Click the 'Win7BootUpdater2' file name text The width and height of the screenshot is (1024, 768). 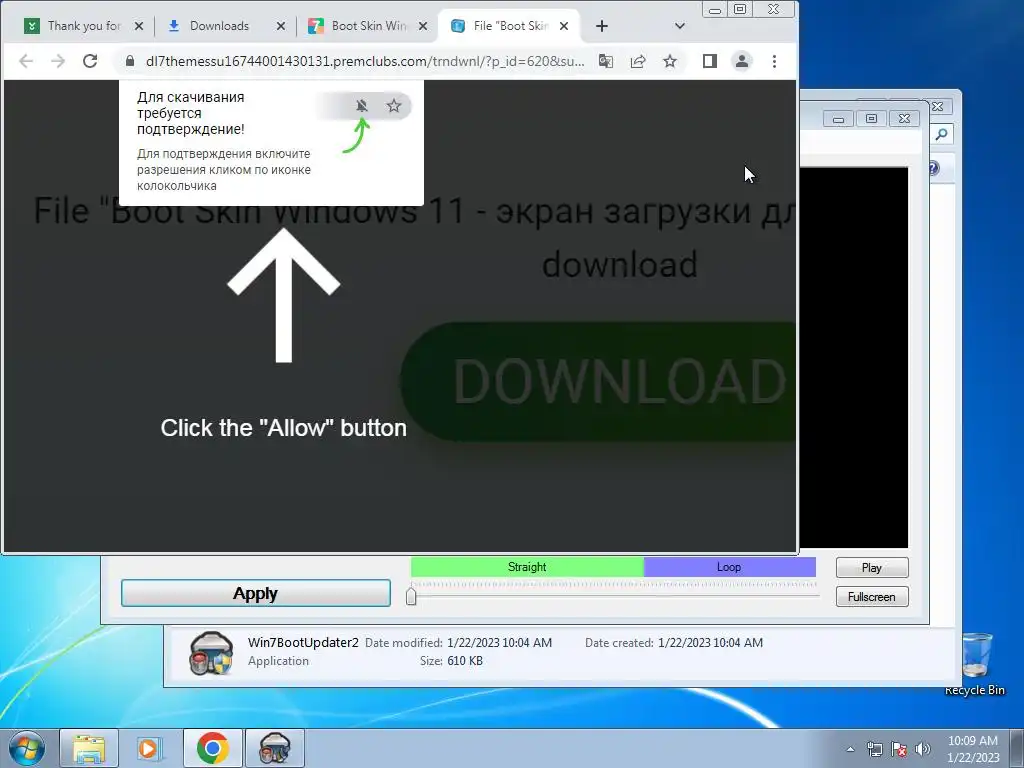coord(303,643)
